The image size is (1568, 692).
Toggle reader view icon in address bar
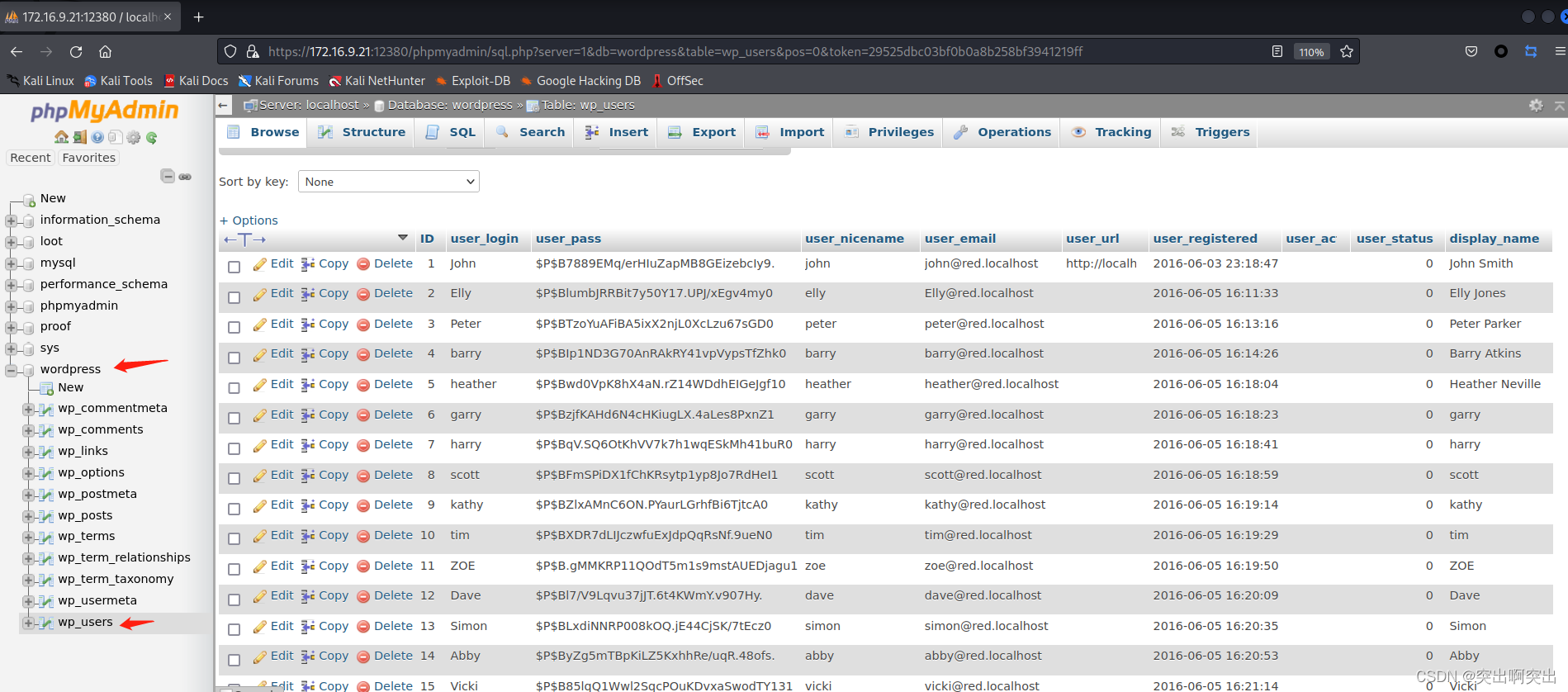1277,51
